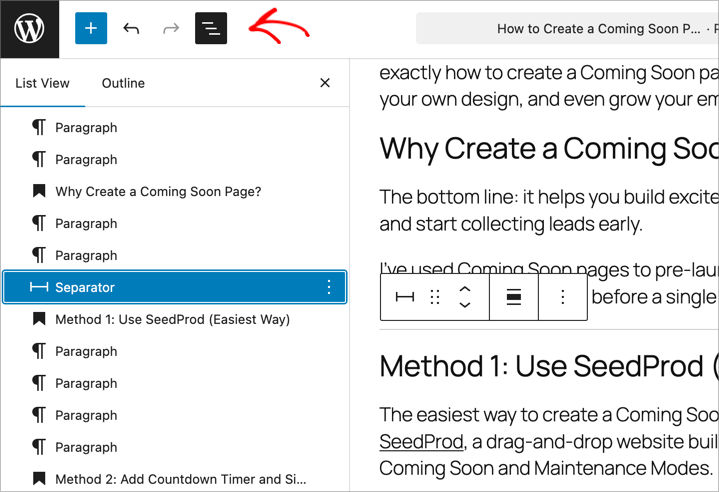This screenshot has width=719, height=492.
Task: Select 'Why Create a Coming Soon Page?' heading item
Action: (158, 191)
